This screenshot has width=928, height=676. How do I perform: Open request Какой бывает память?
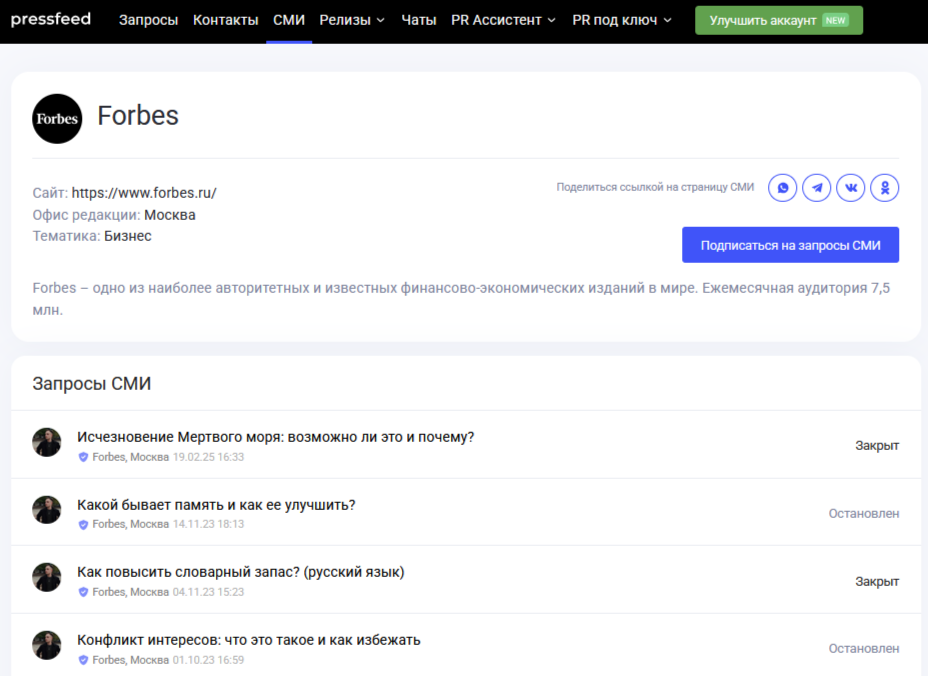[x=216, y=505]
